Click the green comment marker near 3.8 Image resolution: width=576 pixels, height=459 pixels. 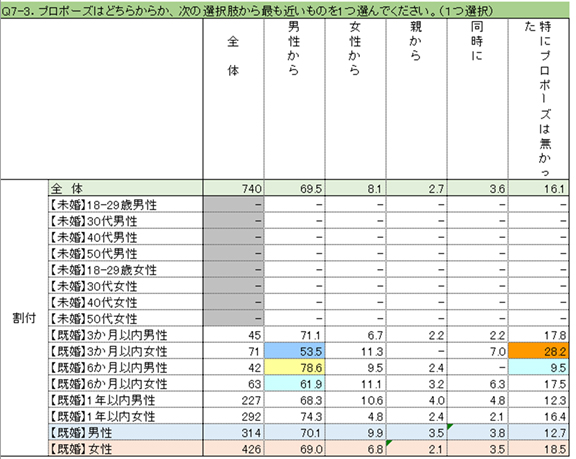click(x=450, y=426)
